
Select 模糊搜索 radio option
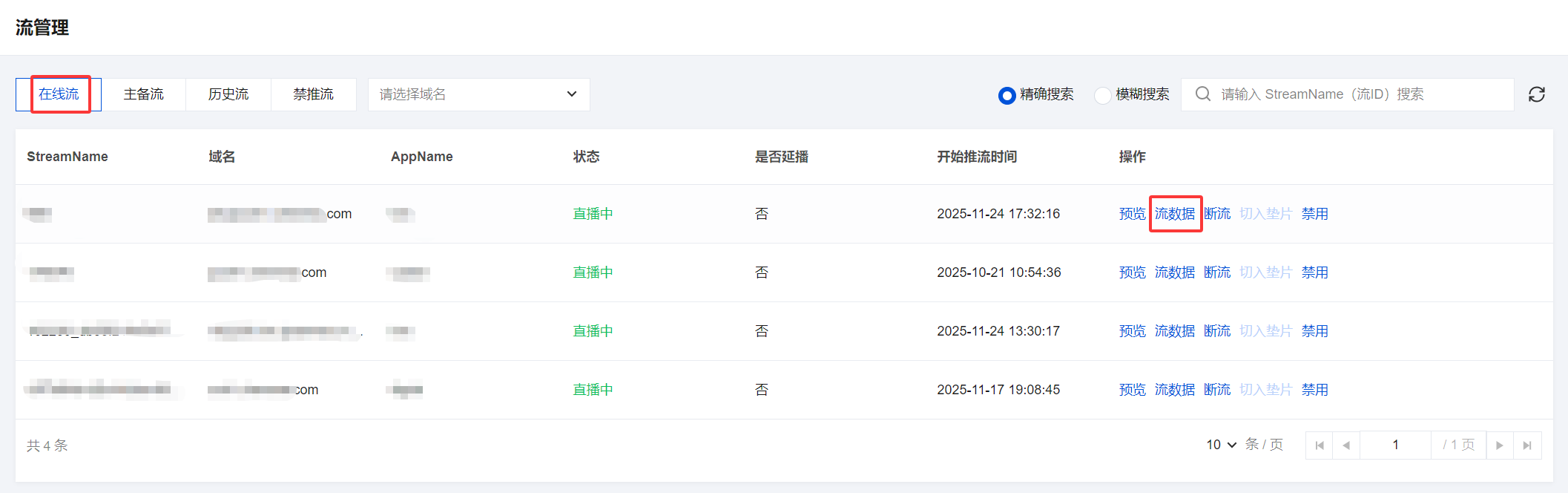(1103, 95)
